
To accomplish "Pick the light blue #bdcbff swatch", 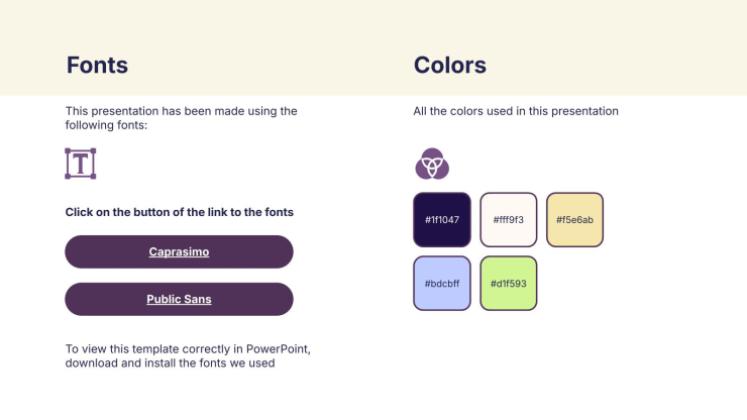I will coord(441,283).
